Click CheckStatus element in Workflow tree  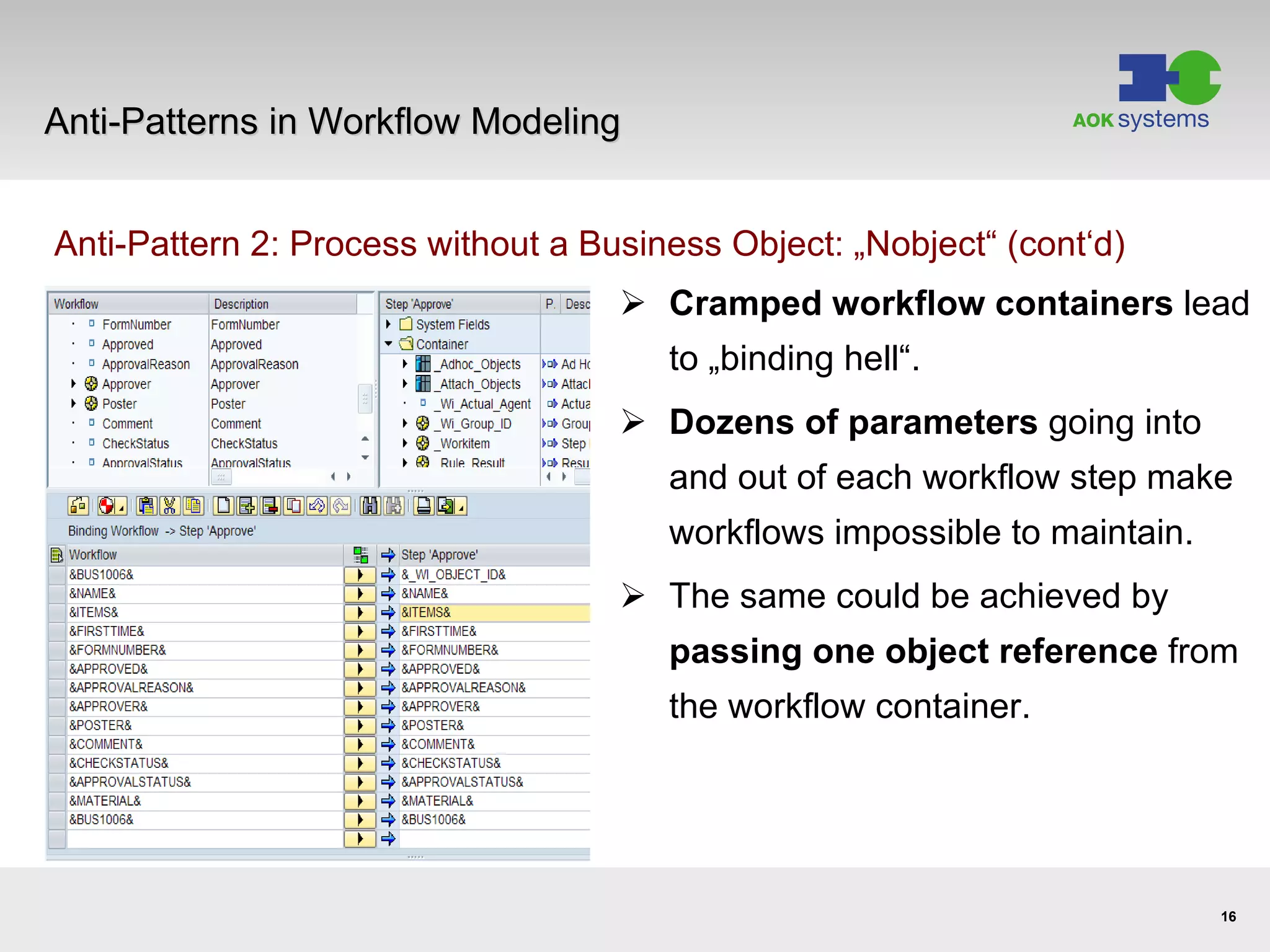(x=136, y=443)
